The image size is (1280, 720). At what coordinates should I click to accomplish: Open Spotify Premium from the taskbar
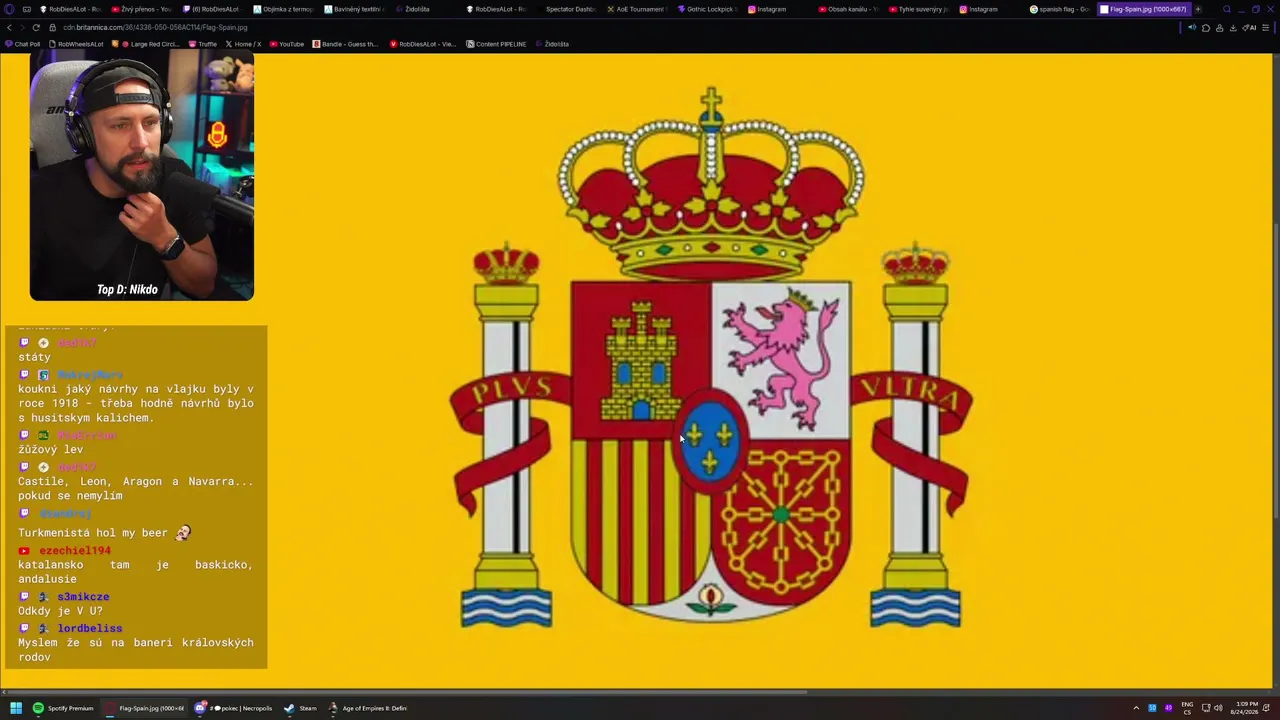pyautogui.click(x=63, y=708)
